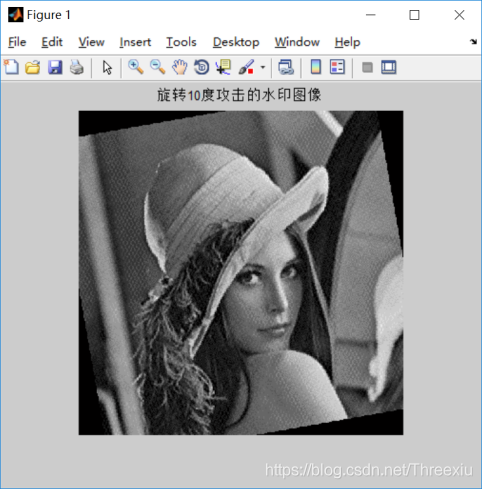Save the figure with the floppy disk icon
The width and height of the screenshot is (482, 489).
(55, 67)
